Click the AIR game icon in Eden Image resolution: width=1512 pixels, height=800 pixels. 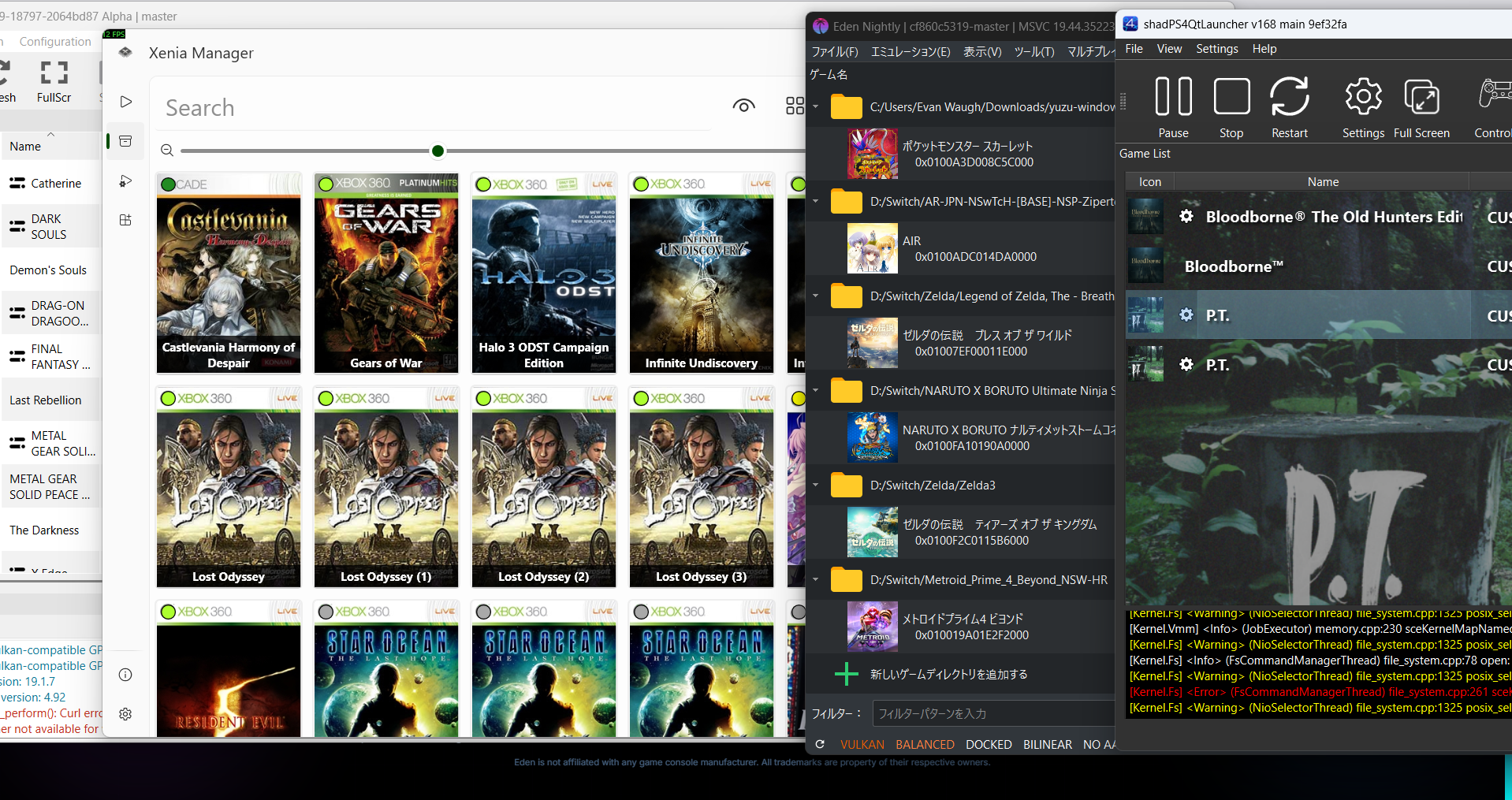873,248
